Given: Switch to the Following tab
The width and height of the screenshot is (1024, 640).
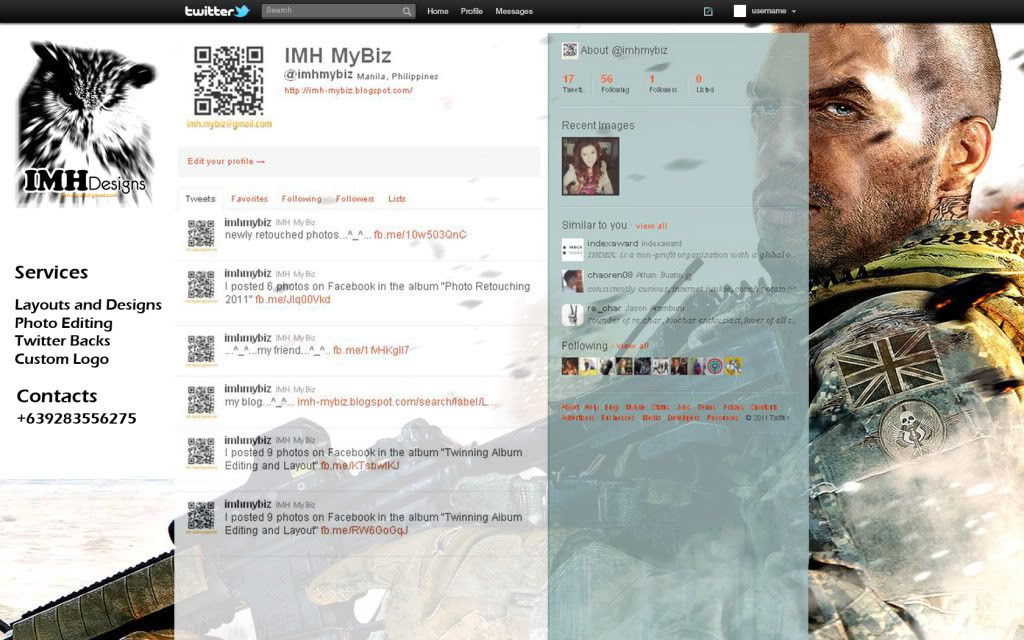Looking at the screenshot, I should (302, 199).
